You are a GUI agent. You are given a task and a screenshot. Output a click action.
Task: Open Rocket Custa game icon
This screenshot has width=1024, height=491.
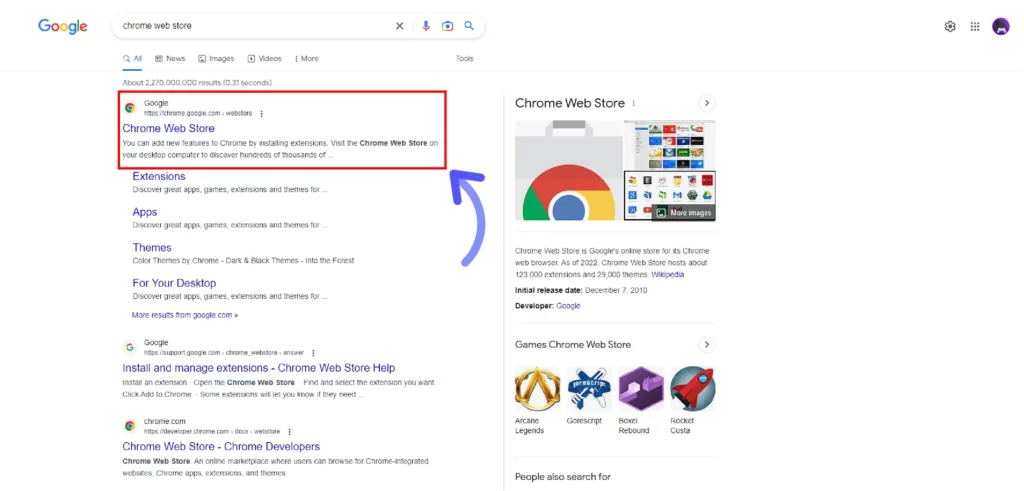[x=692, y=388]
